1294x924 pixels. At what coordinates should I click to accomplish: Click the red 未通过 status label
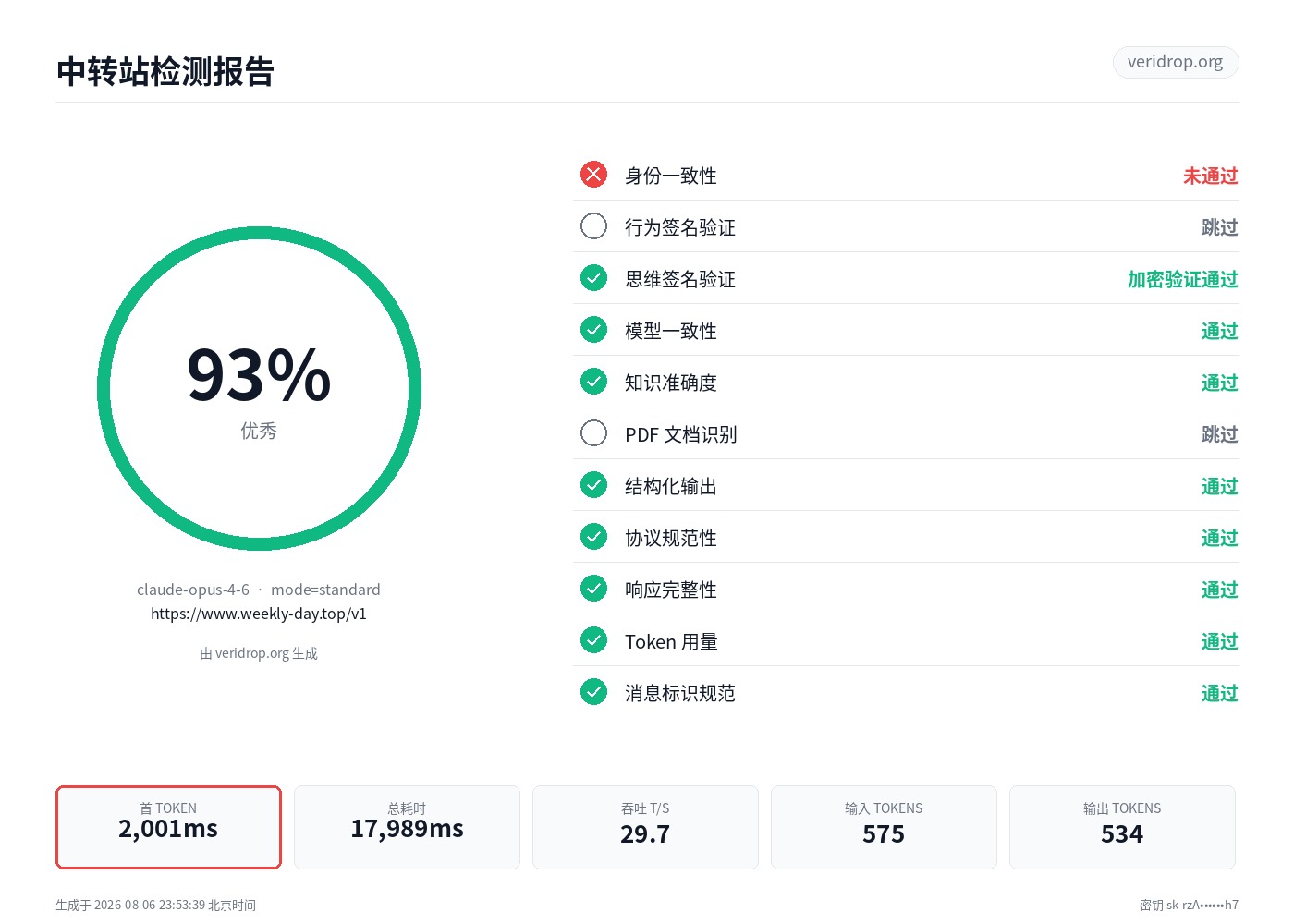pos(1211,176)
